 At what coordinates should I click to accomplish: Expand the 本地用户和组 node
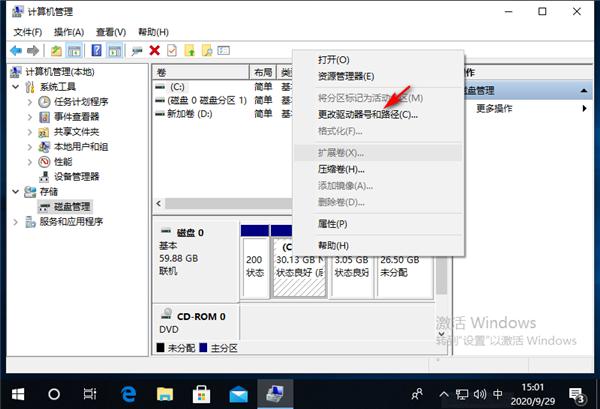pos(30,147)
